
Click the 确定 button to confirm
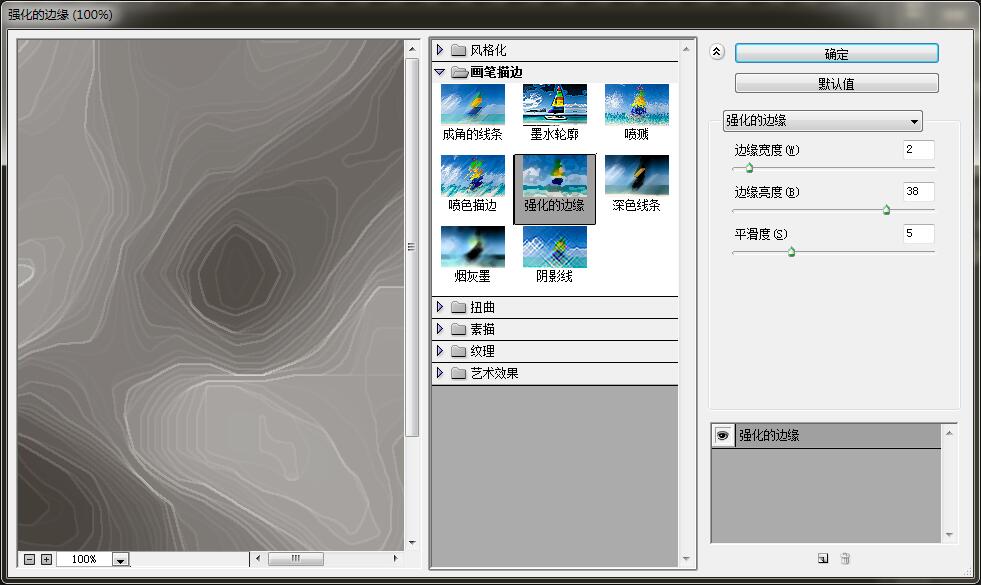(836, 53)
